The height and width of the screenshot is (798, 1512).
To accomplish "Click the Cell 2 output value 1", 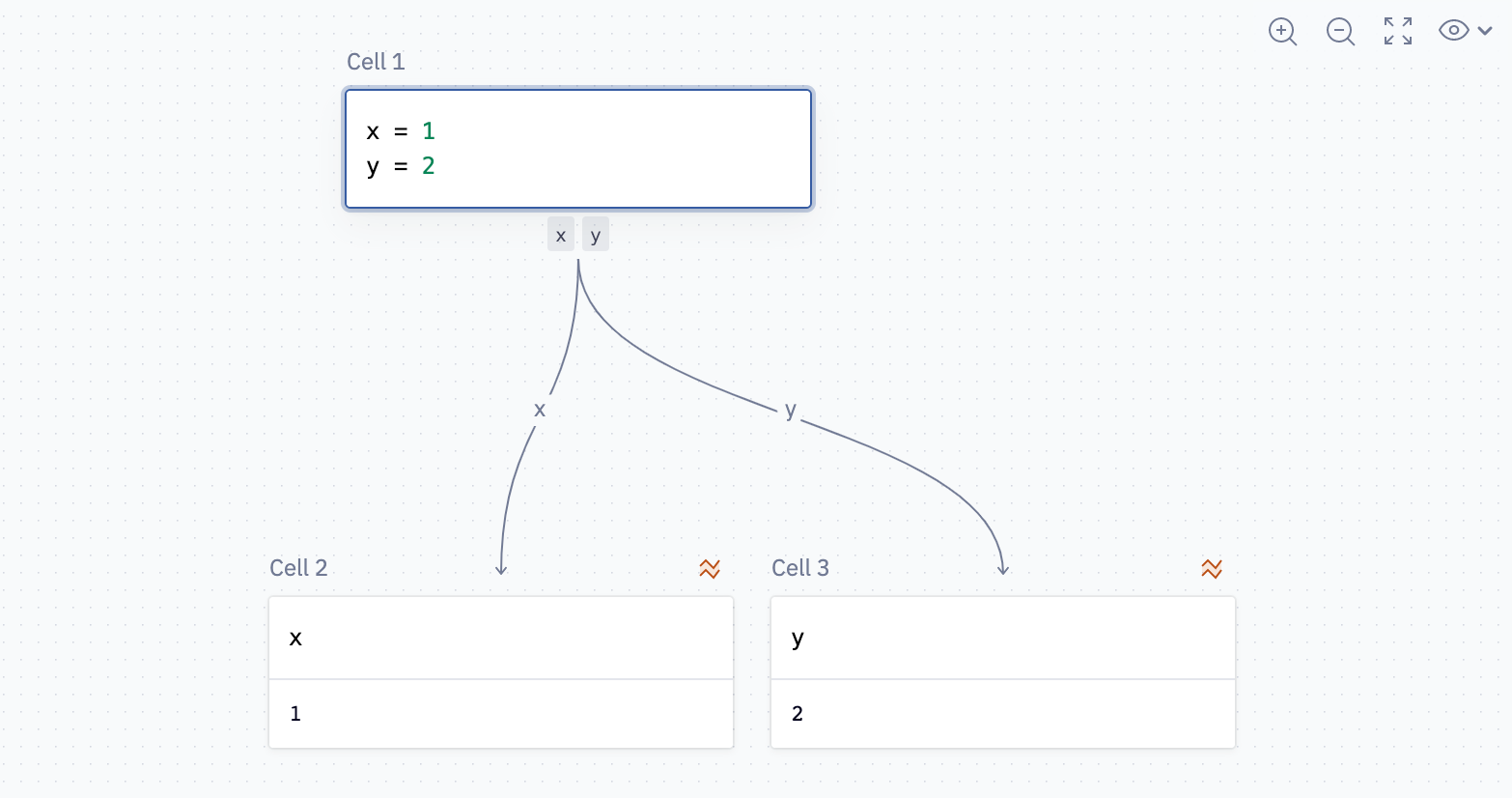I will [295, 714].
